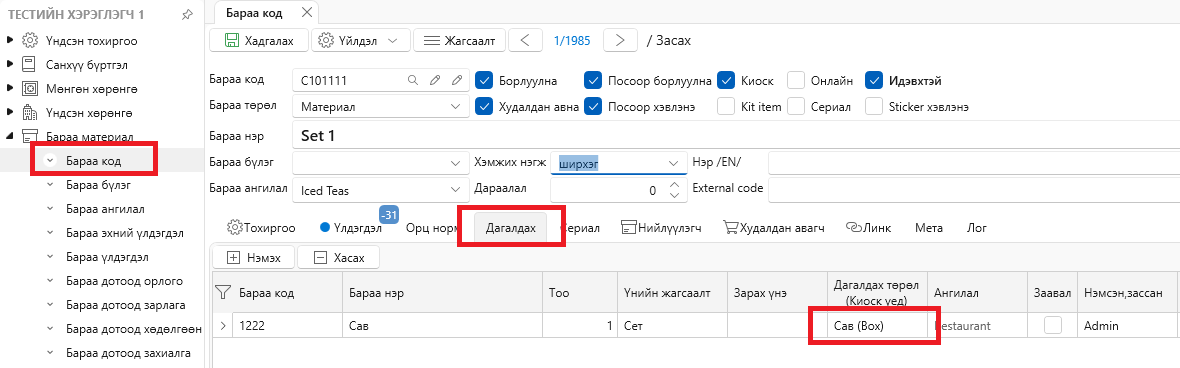Switch to the Лог tab
Viewport: 1180px width, 368px height.
pos(977,227)
